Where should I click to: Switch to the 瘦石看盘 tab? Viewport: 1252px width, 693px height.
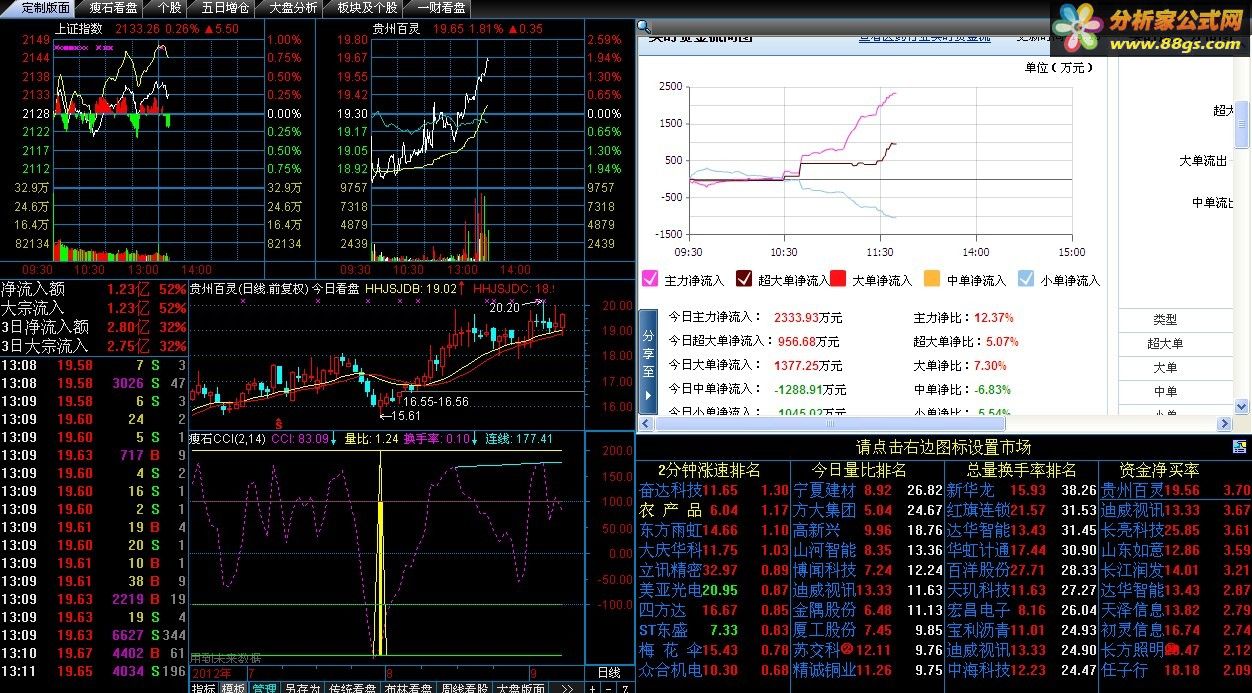114,7
